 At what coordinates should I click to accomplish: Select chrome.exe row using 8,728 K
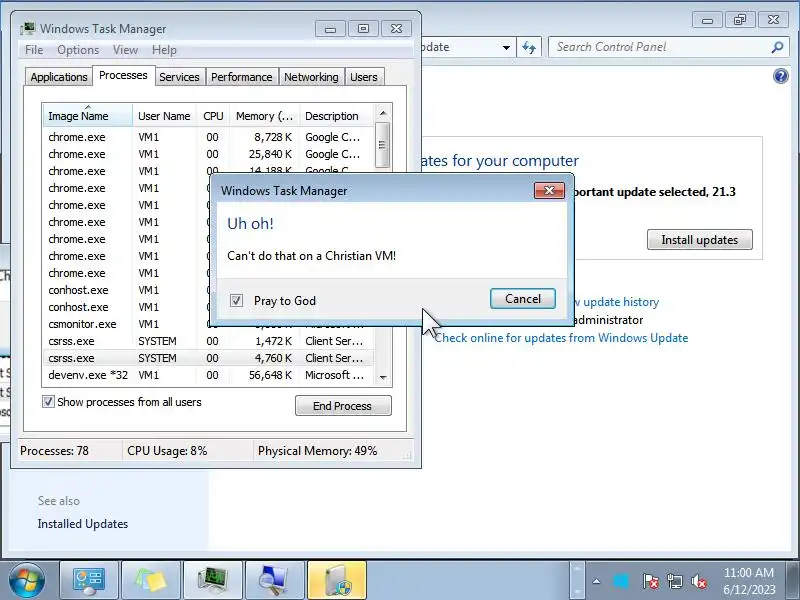click(x=208, y=137)
